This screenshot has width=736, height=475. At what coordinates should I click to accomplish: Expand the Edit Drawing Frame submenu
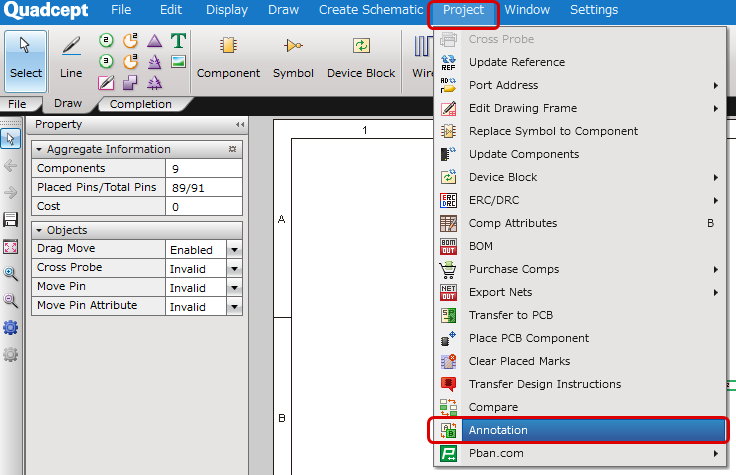pyautogui.click(x=580, y=108)
